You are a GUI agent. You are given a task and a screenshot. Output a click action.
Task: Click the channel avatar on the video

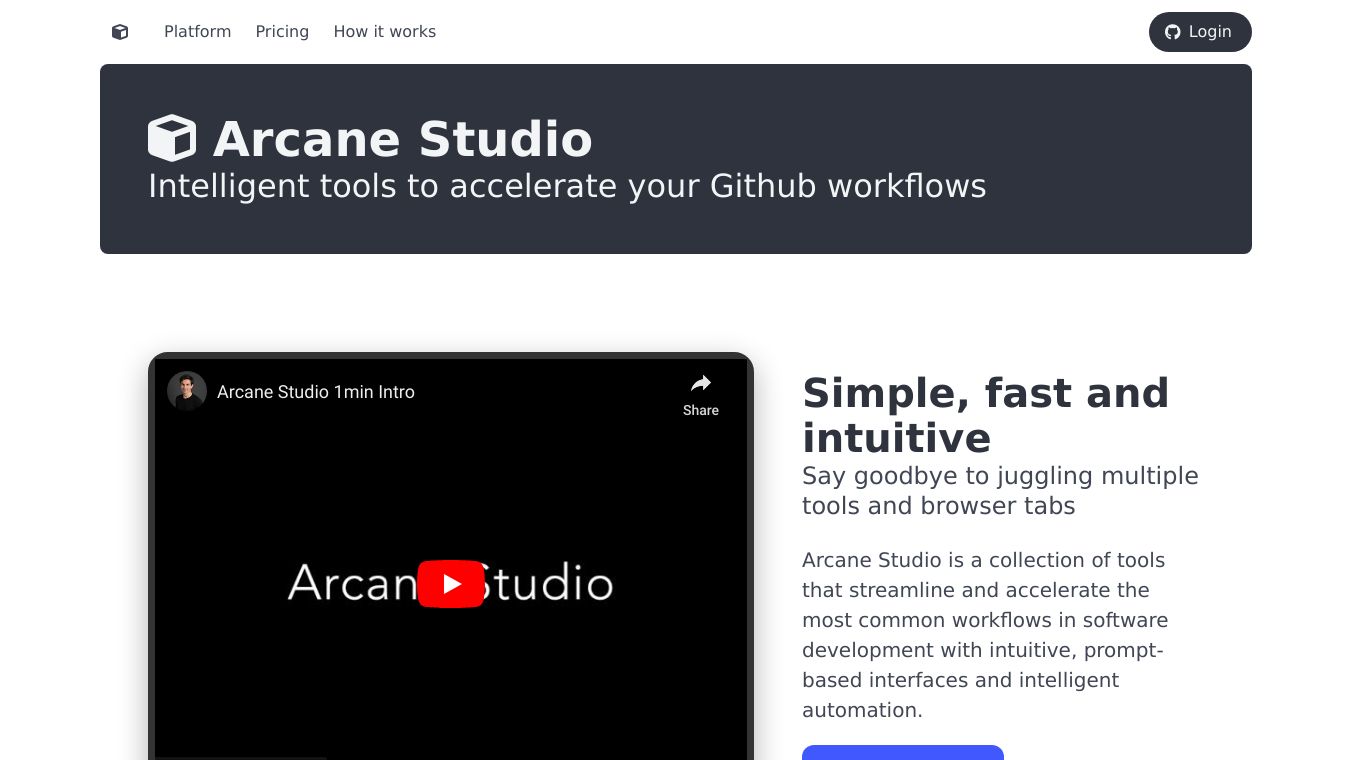pyautogui.click(x=187, y=391)
